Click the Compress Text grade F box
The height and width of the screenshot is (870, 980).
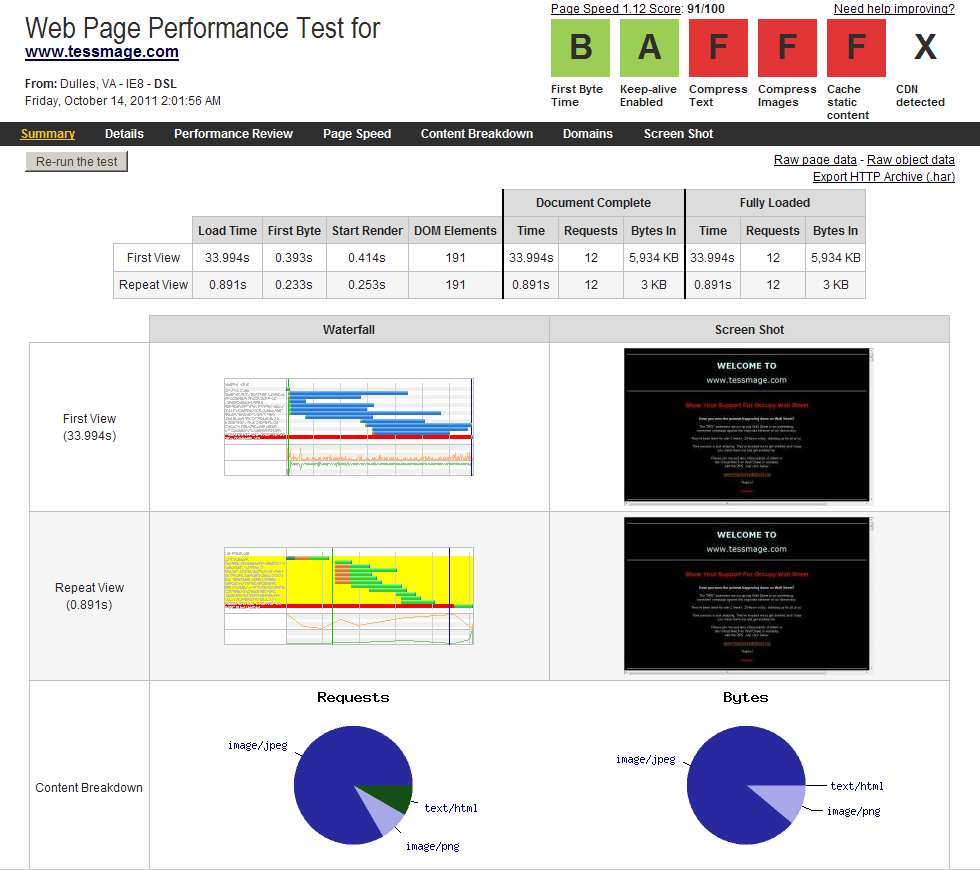tap(718, 48)
